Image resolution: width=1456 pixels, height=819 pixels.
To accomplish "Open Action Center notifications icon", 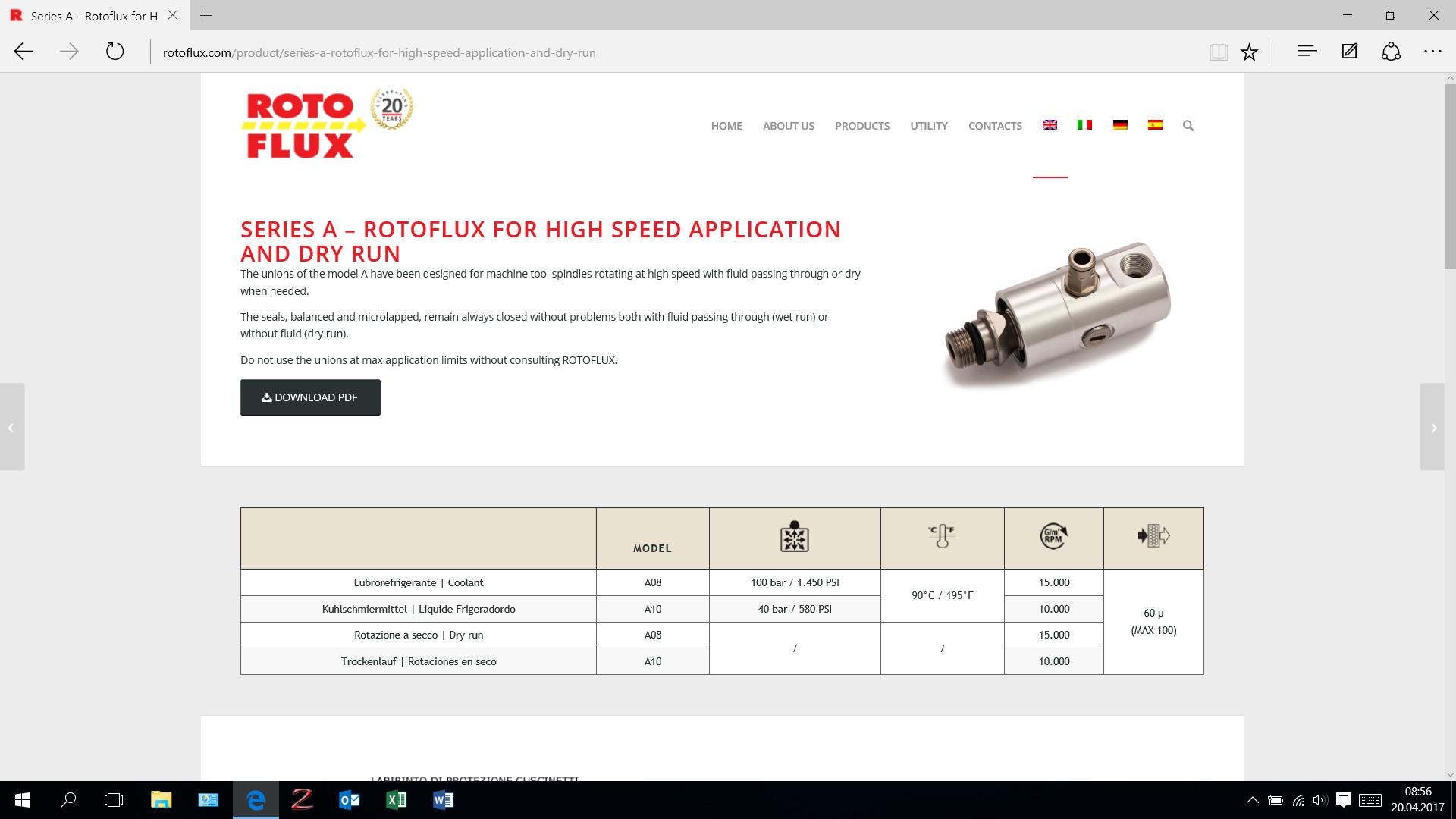I will pyautogui.click(x=1343, y=800).
